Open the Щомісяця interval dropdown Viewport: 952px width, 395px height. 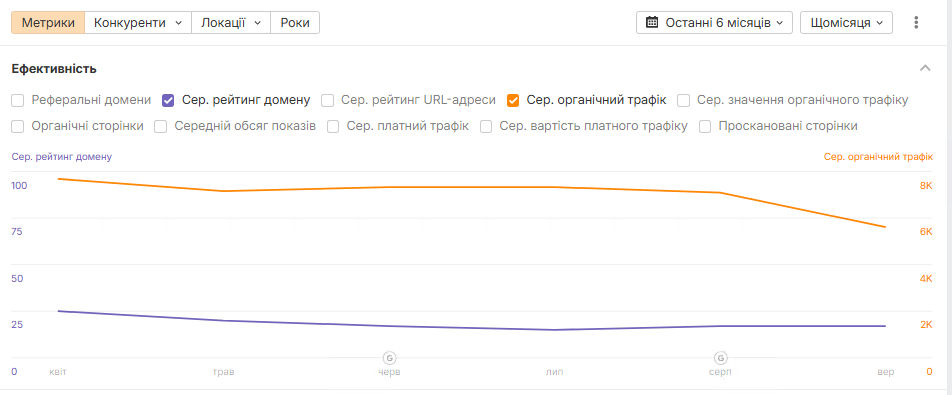846,23
